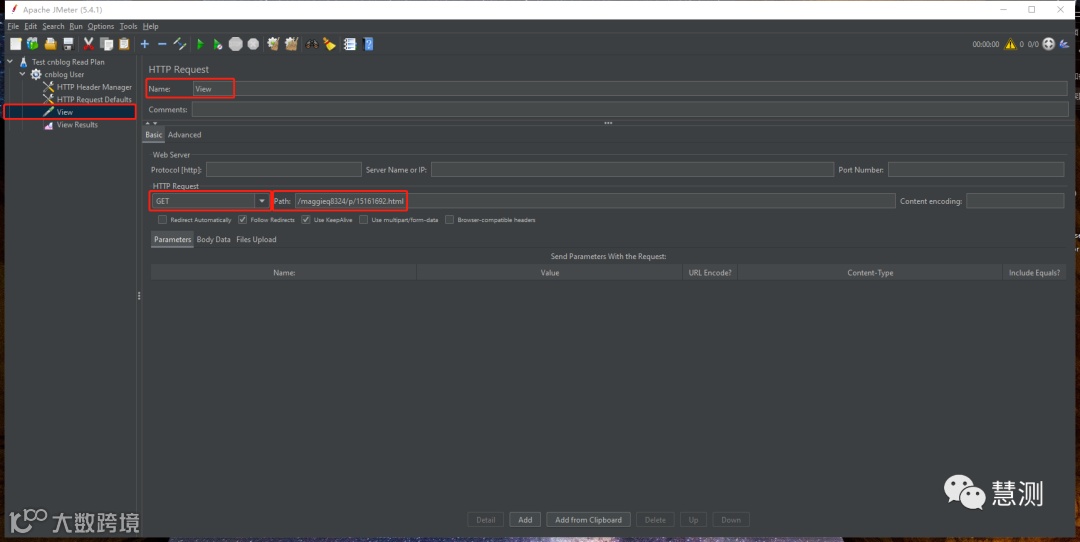Open the Run menu
Screen dimensions: 1080x542
coord(76,26)
